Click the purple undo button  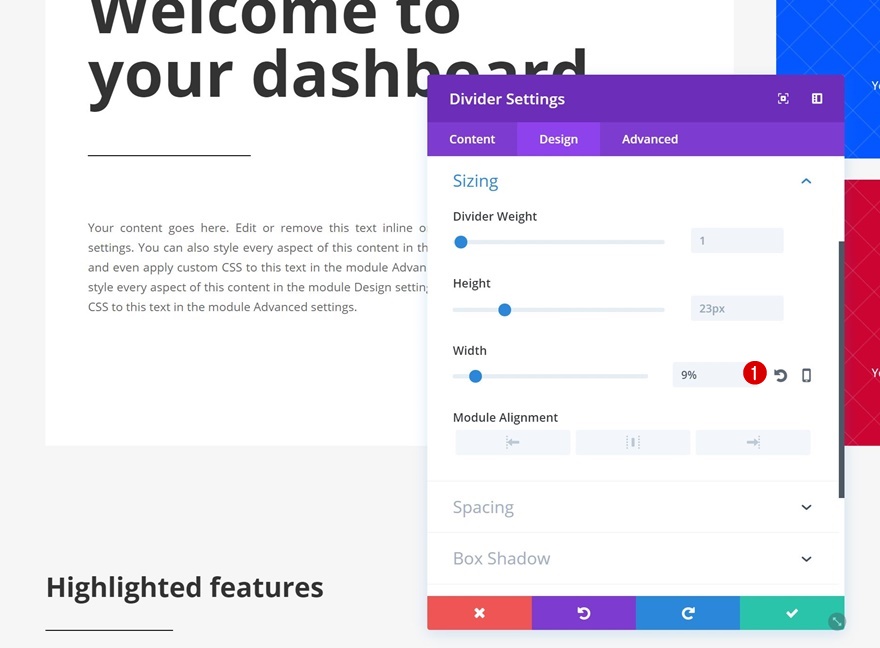tap(583, 613)
